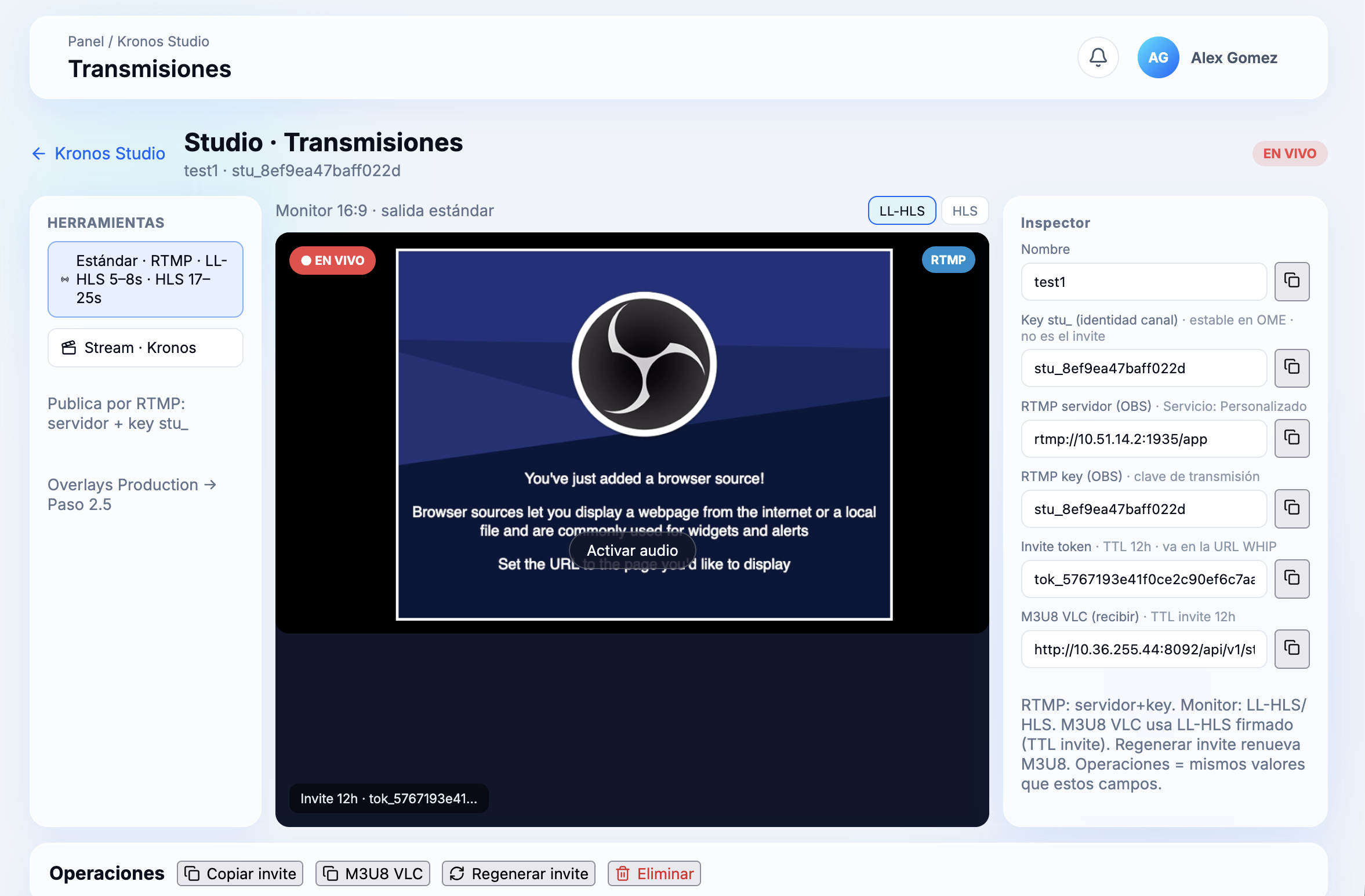The image size is (1365, 896).
Task: Select the Stream · Kronos tool
Action: [x=146, y=348]
